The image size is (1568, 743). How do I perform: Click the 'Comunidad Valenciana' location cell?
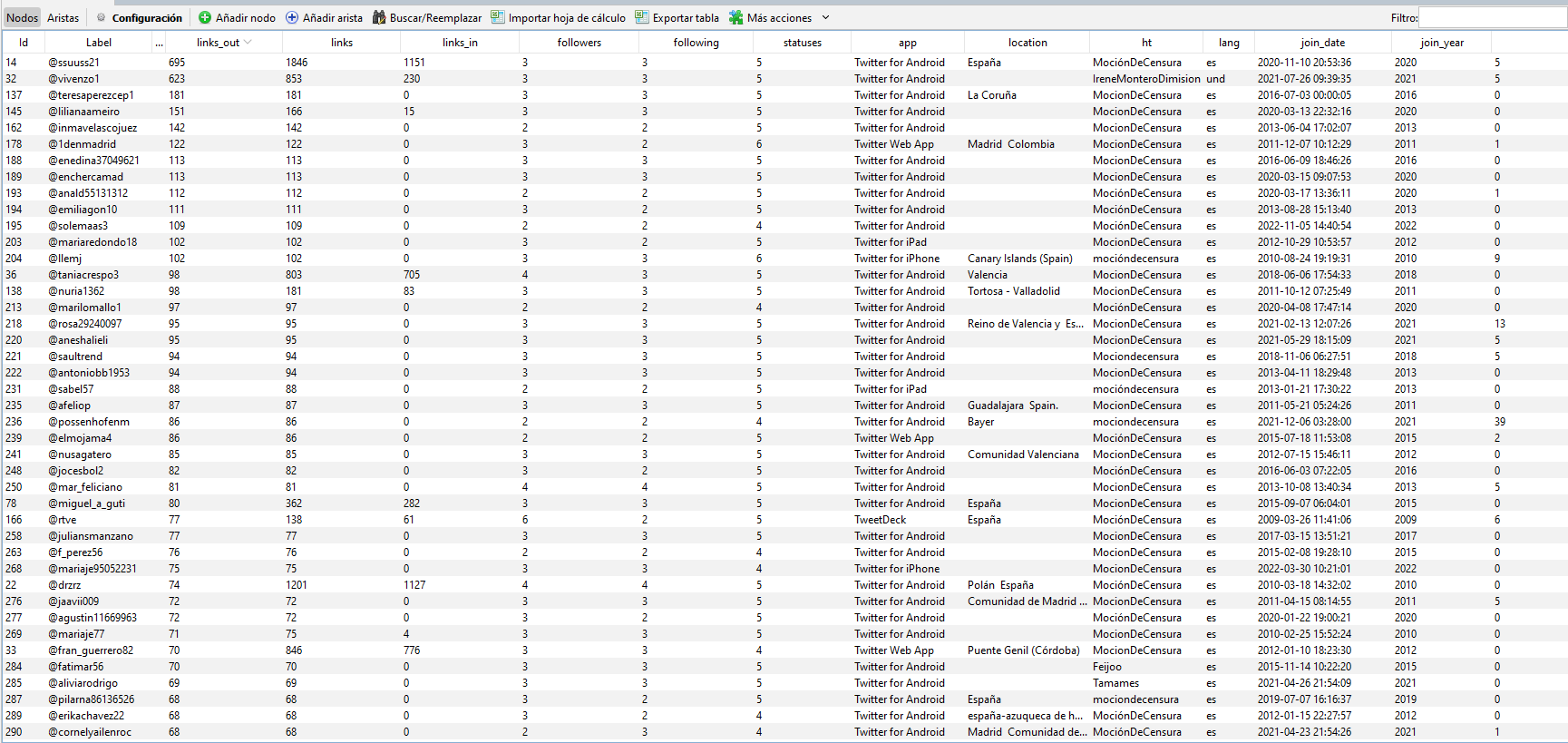click(1023, 455)
